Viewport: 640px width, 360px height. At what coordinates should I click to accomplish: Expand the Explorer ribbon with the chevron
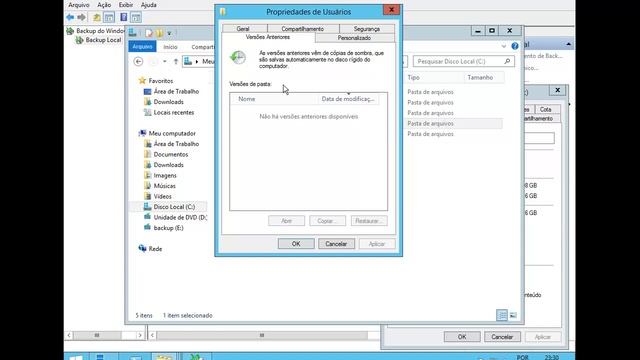tap(504, 46)
